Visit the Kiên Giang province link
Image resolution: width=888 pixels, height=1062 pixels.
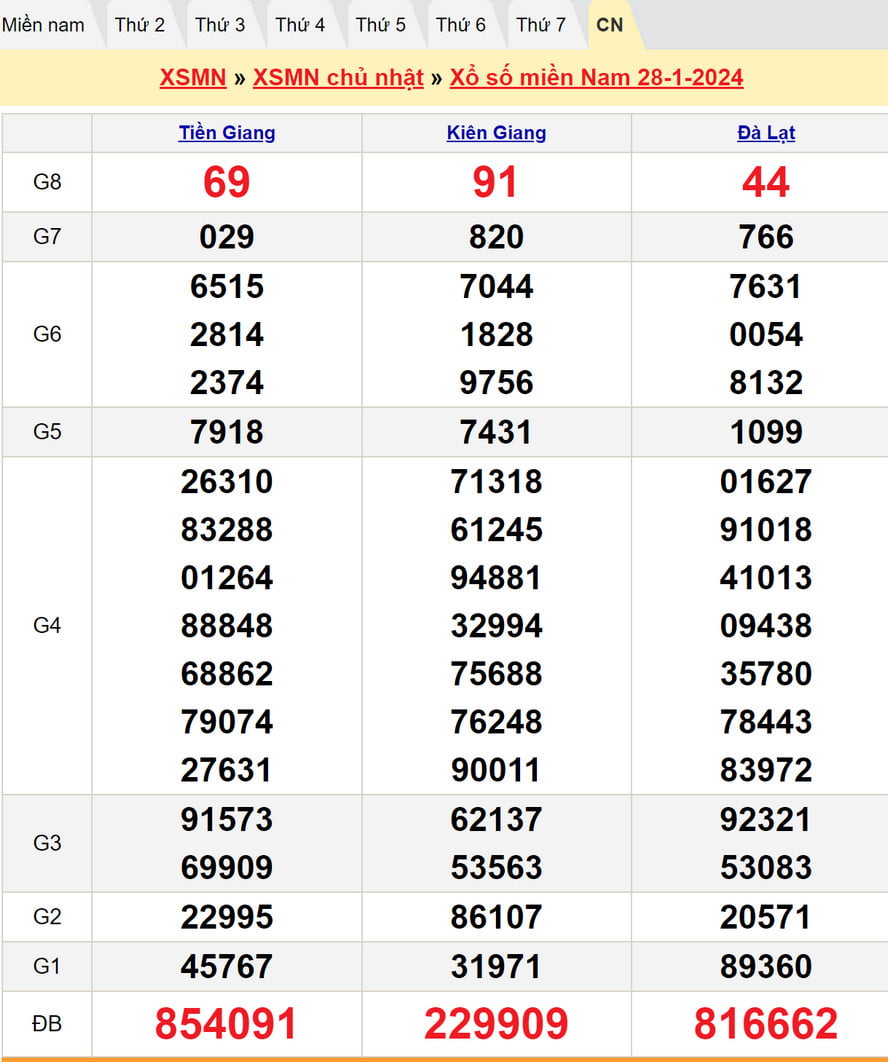[496, 133]
